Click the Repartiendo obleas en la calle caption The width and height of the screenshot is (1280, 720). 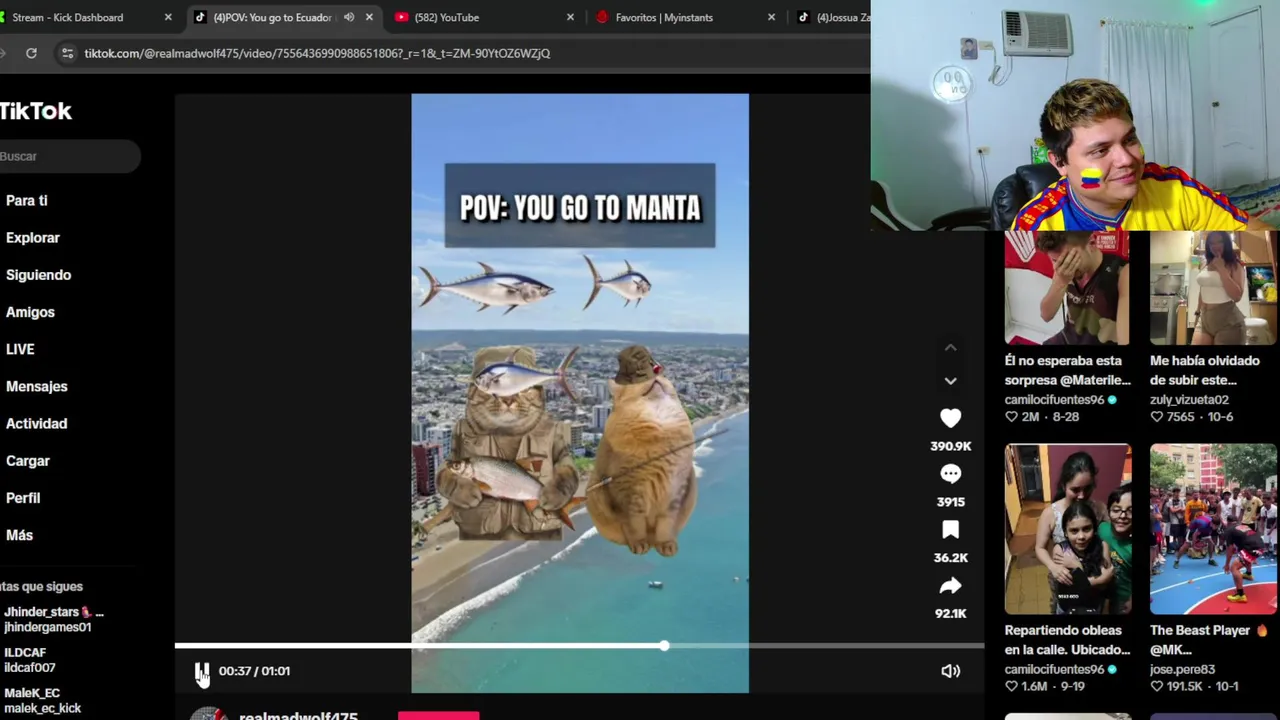(x=1067, y=640)
